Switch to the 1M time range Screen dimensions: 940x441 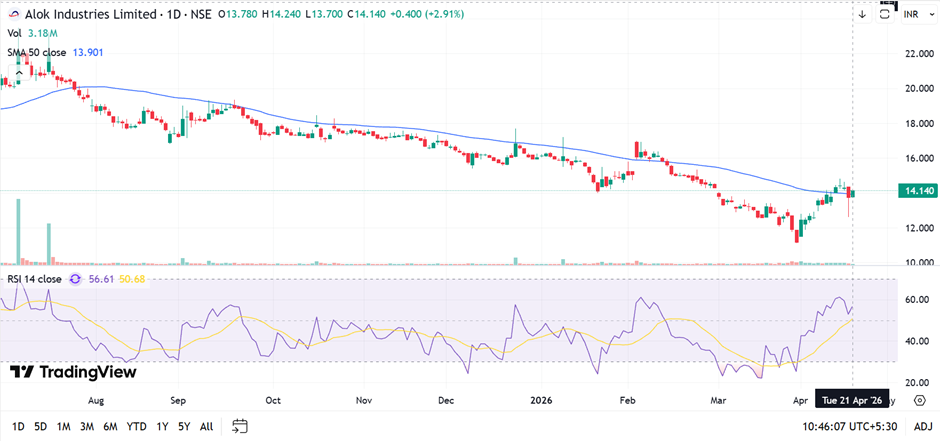pyautogui.click(x=63, y=426)
